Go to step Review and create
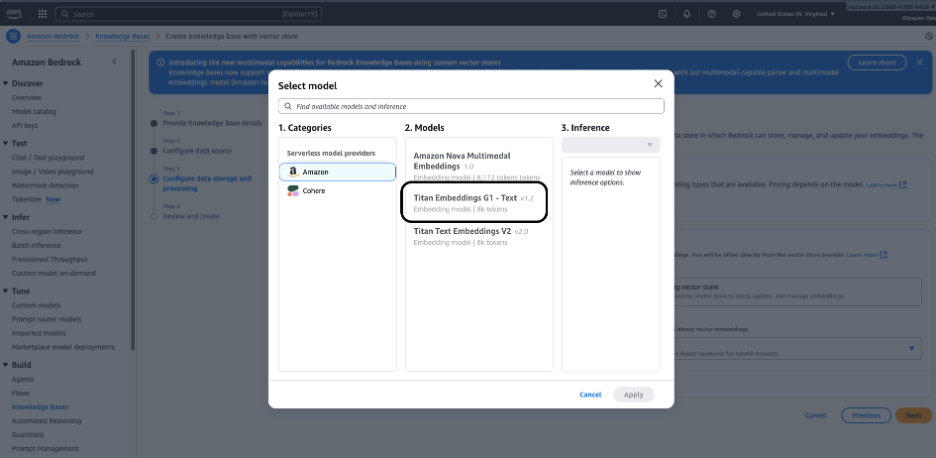This screenshot has width=936, height=458. [191, 216]
